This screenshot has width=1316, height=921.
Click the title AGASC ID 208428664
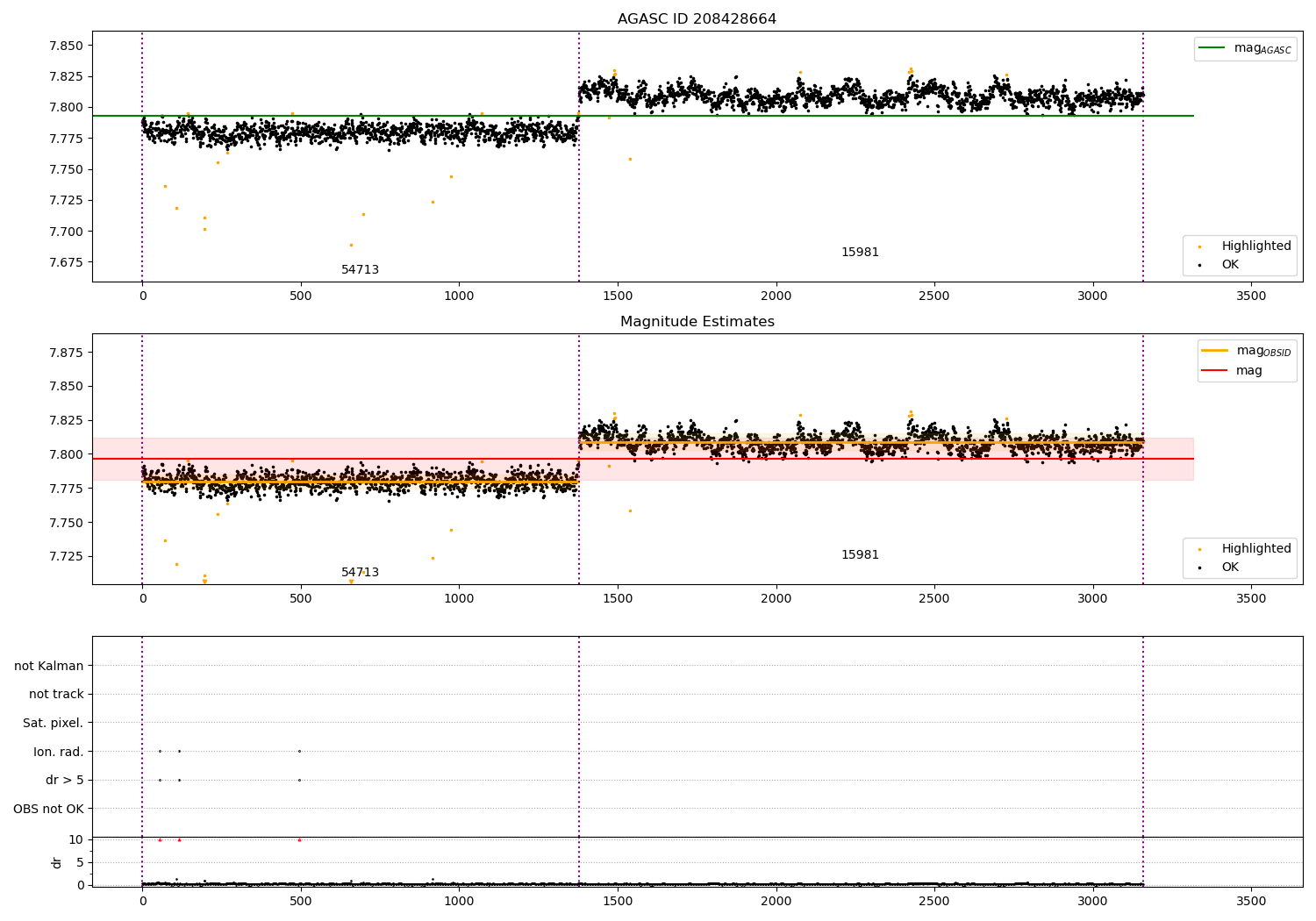[697, 19]
